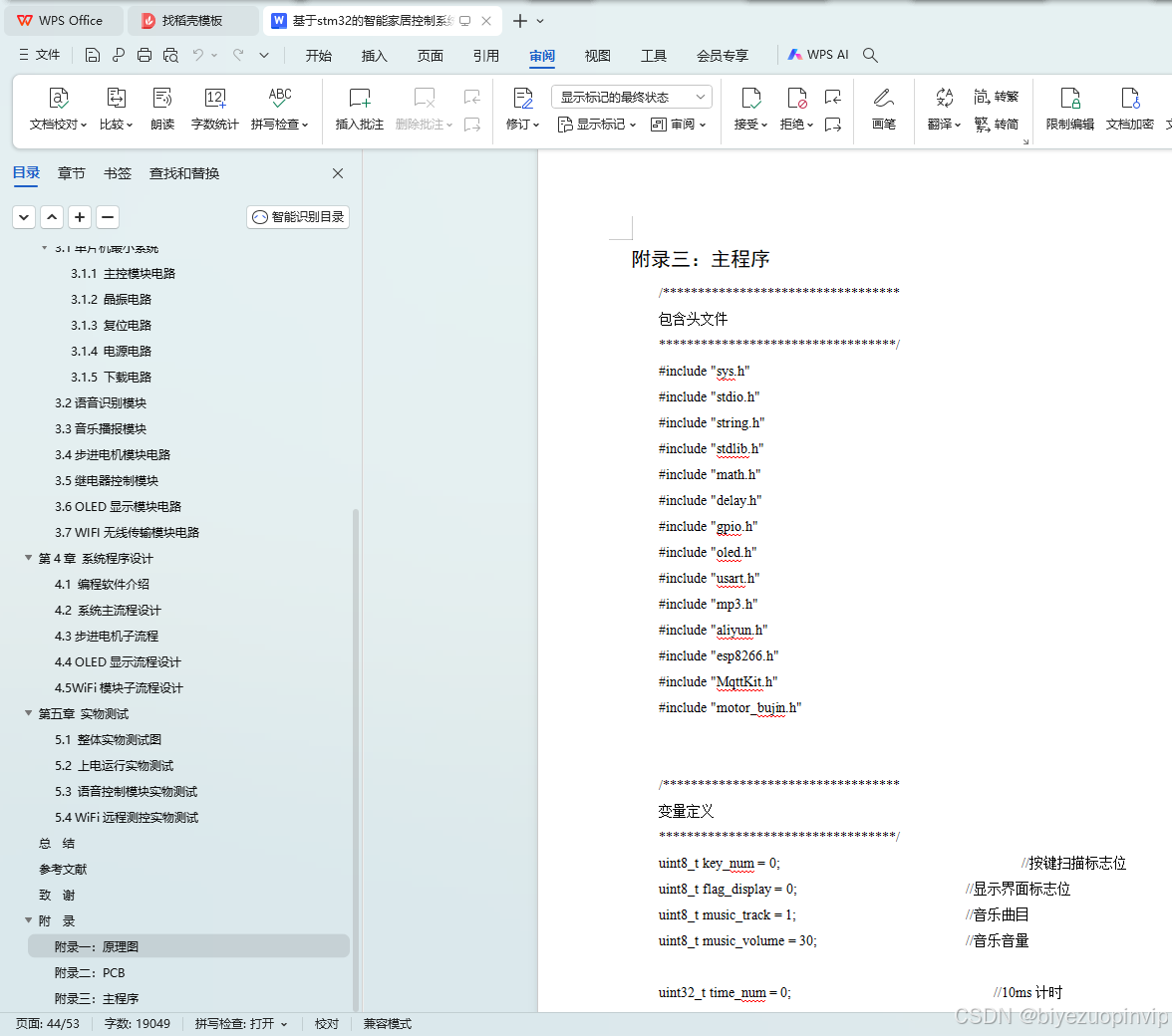Collapse 第4章 系统程序设计 tree node
Image resolution: width=1172 pixels, height=1036 pixels.
pyautogui.click(x=28, y=558)
